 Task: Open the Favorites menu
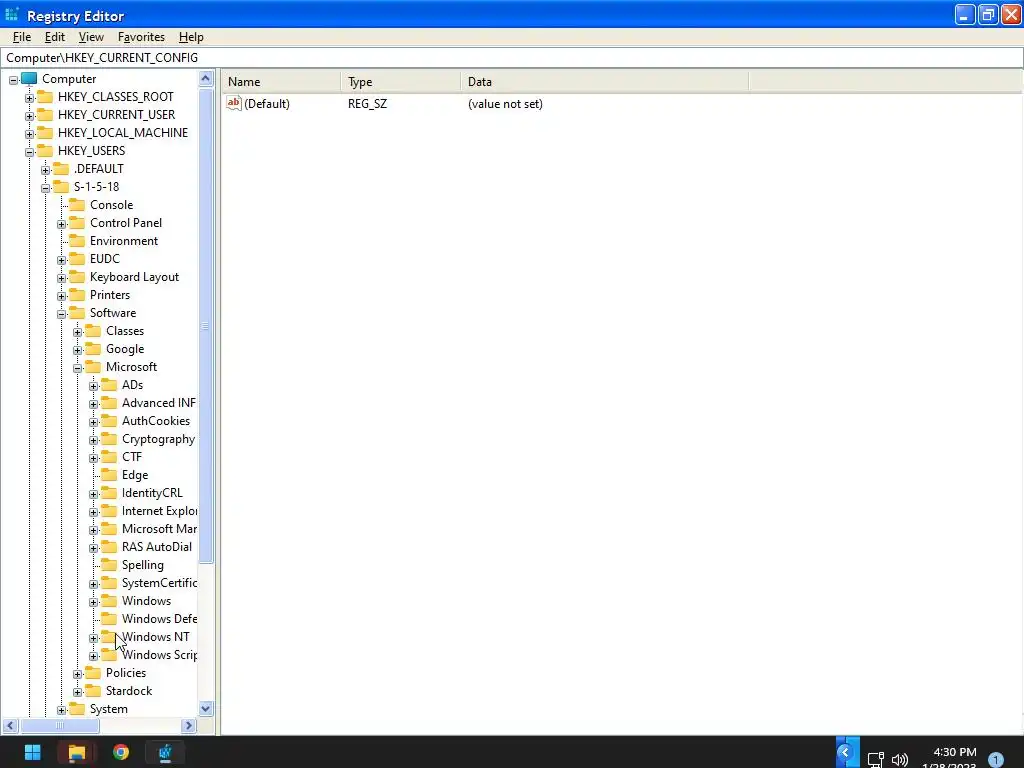click(x=141, y=37)
